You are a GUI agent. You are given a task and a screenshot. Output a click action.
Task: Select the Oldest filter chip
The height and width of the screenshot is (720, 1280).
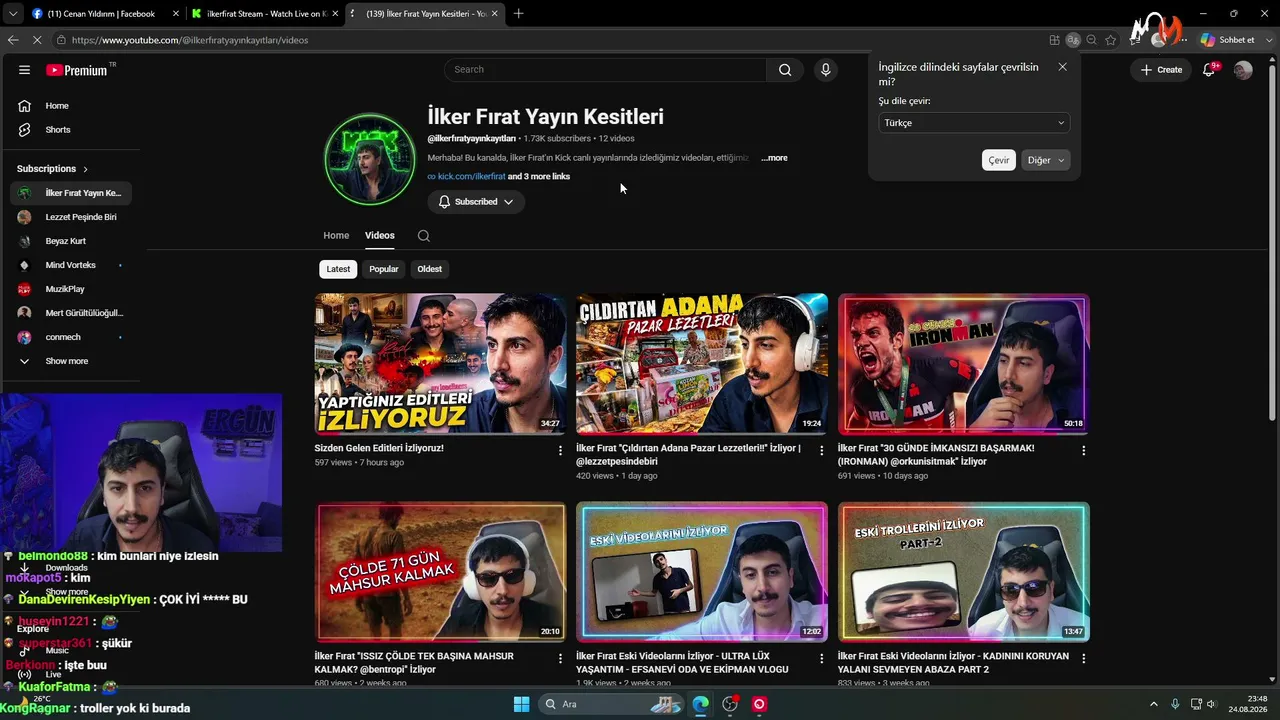click(x=429, y=269)
